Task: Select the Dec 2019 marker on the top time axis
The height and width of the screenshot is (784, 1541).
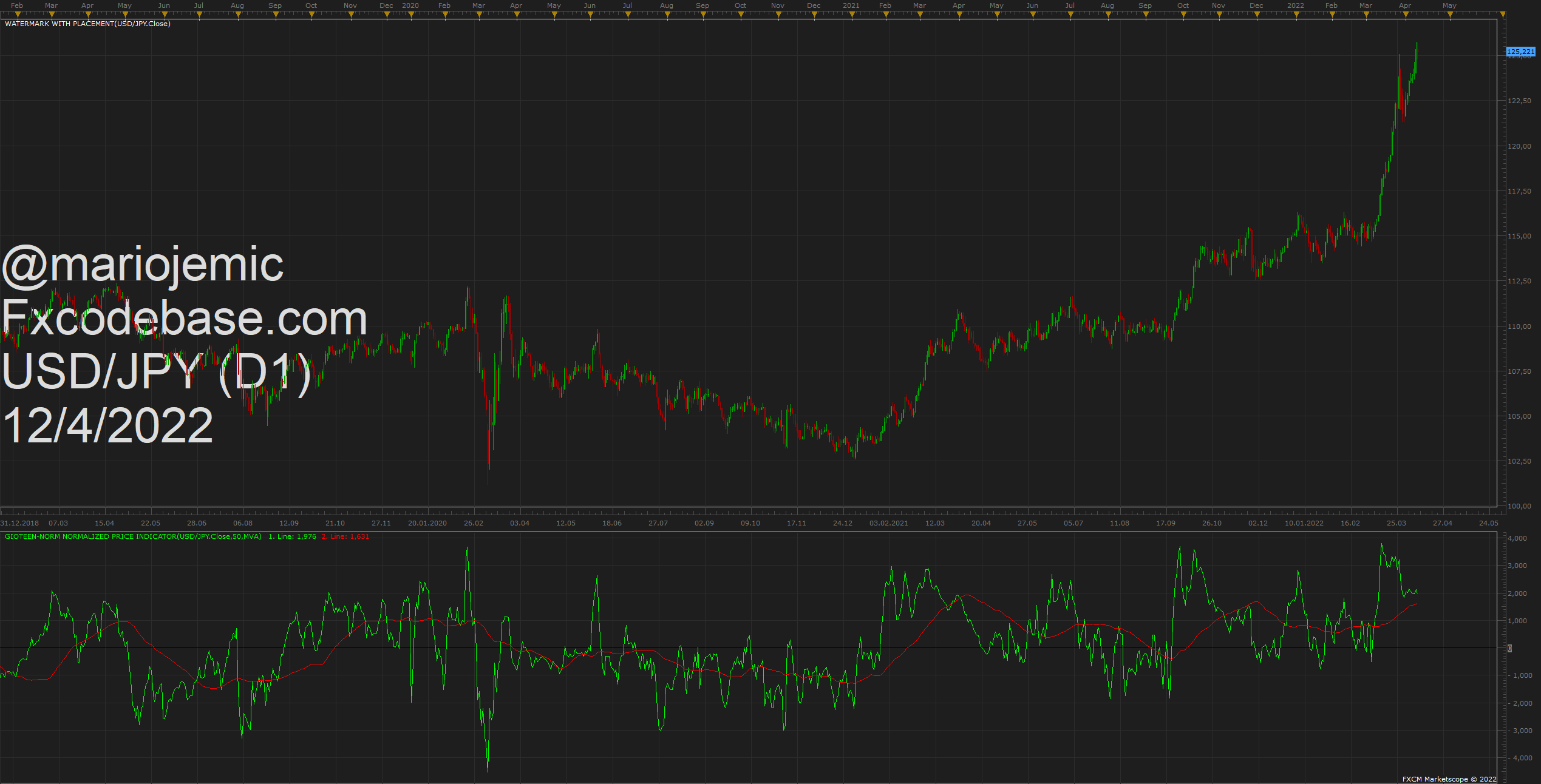Action: point(387,15)
